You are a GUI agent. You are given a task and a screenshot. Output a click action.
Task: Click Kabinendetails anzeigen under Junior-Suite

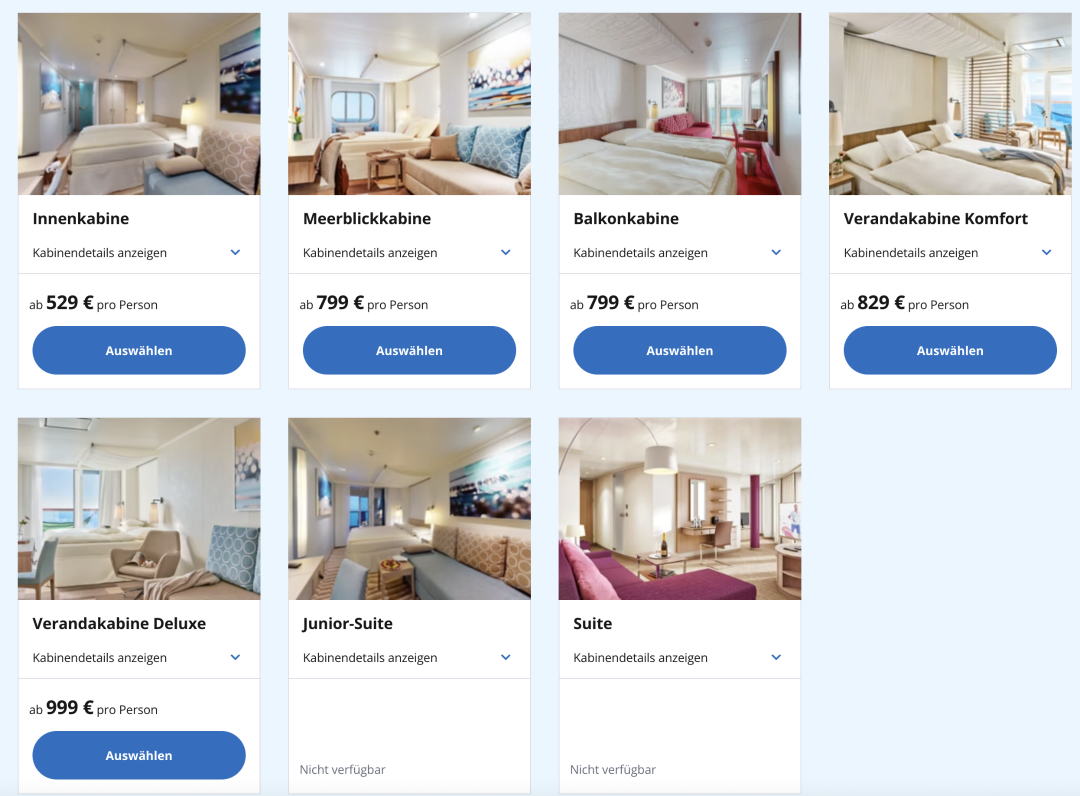[370, 658]
